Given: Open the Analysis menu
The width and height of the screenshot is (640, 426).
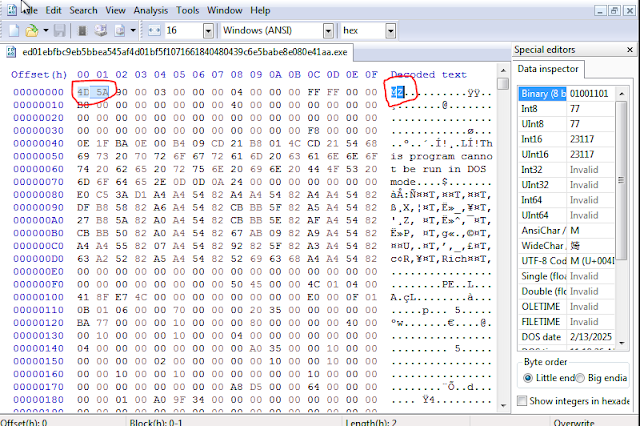Looking at the screenshot, I should tap(151, 11).
